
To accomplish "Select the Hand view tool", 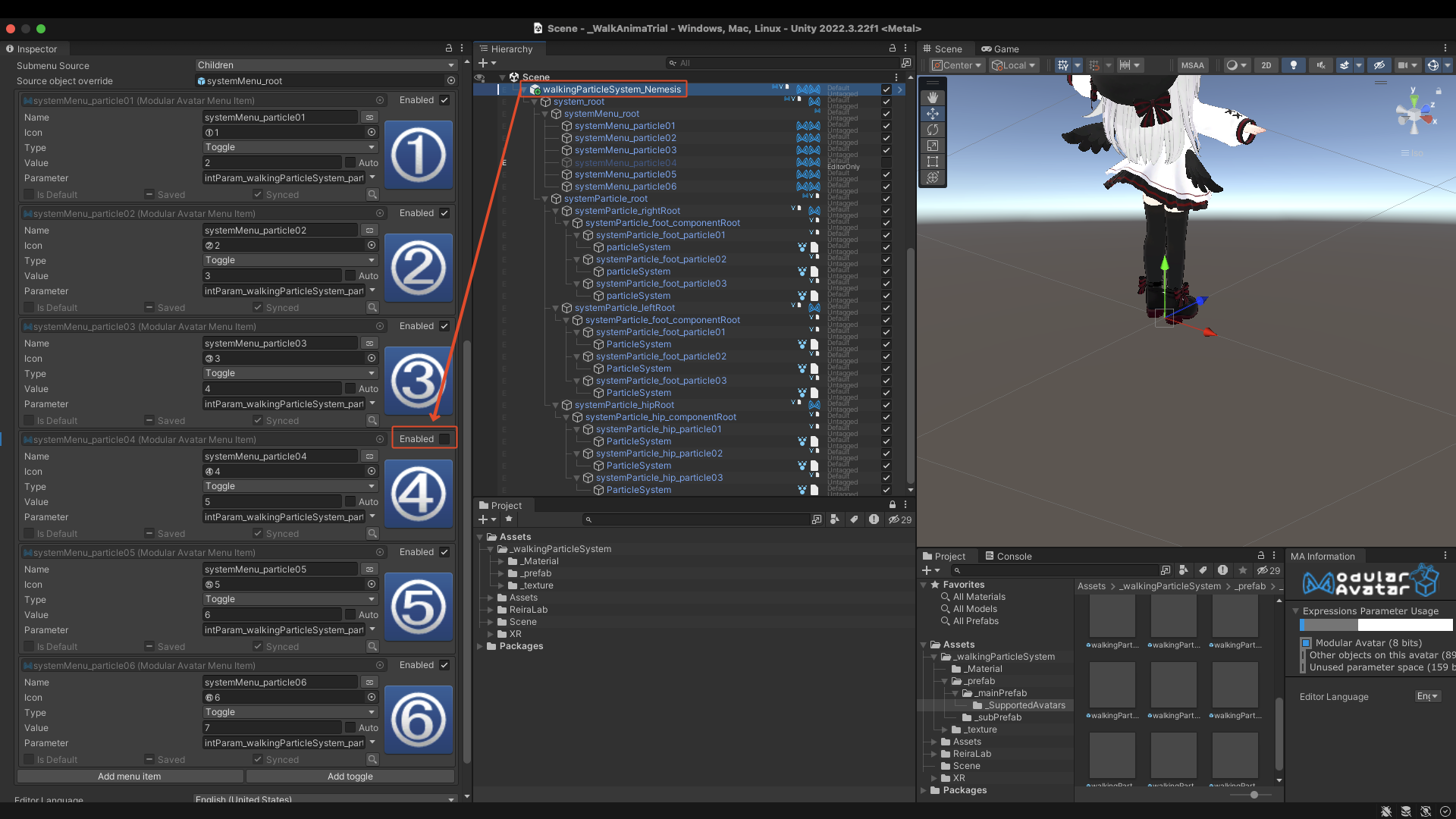I will [x=933, y=98].
